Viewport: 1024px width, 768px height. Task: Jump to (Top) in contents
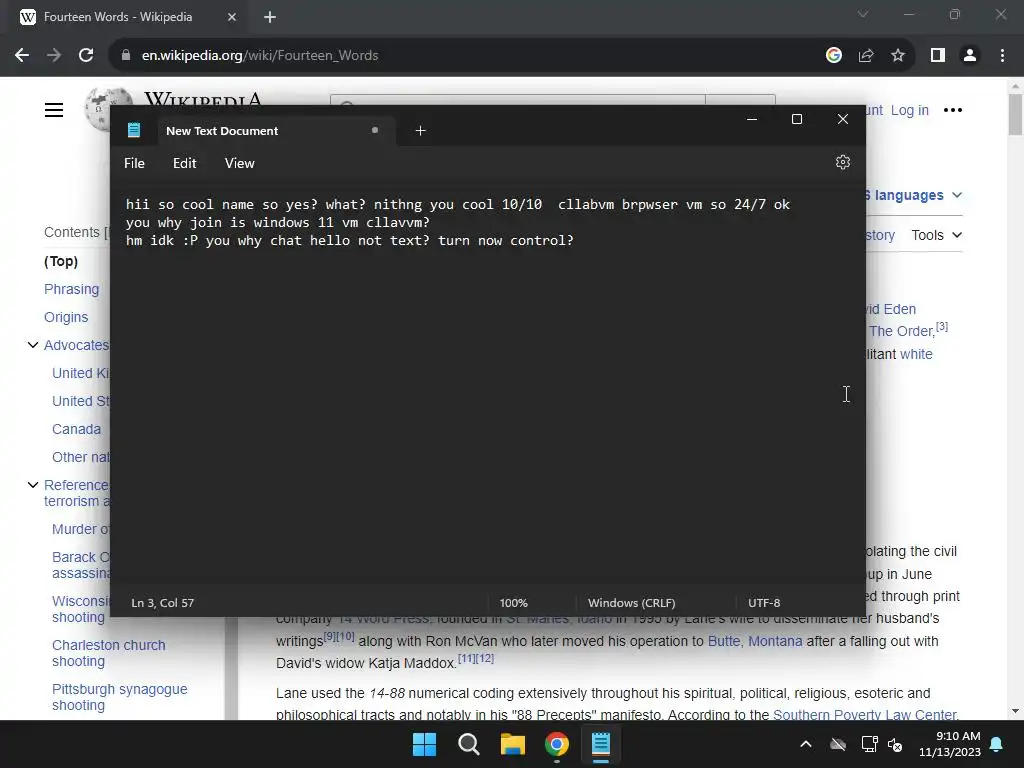click(61, 261)
